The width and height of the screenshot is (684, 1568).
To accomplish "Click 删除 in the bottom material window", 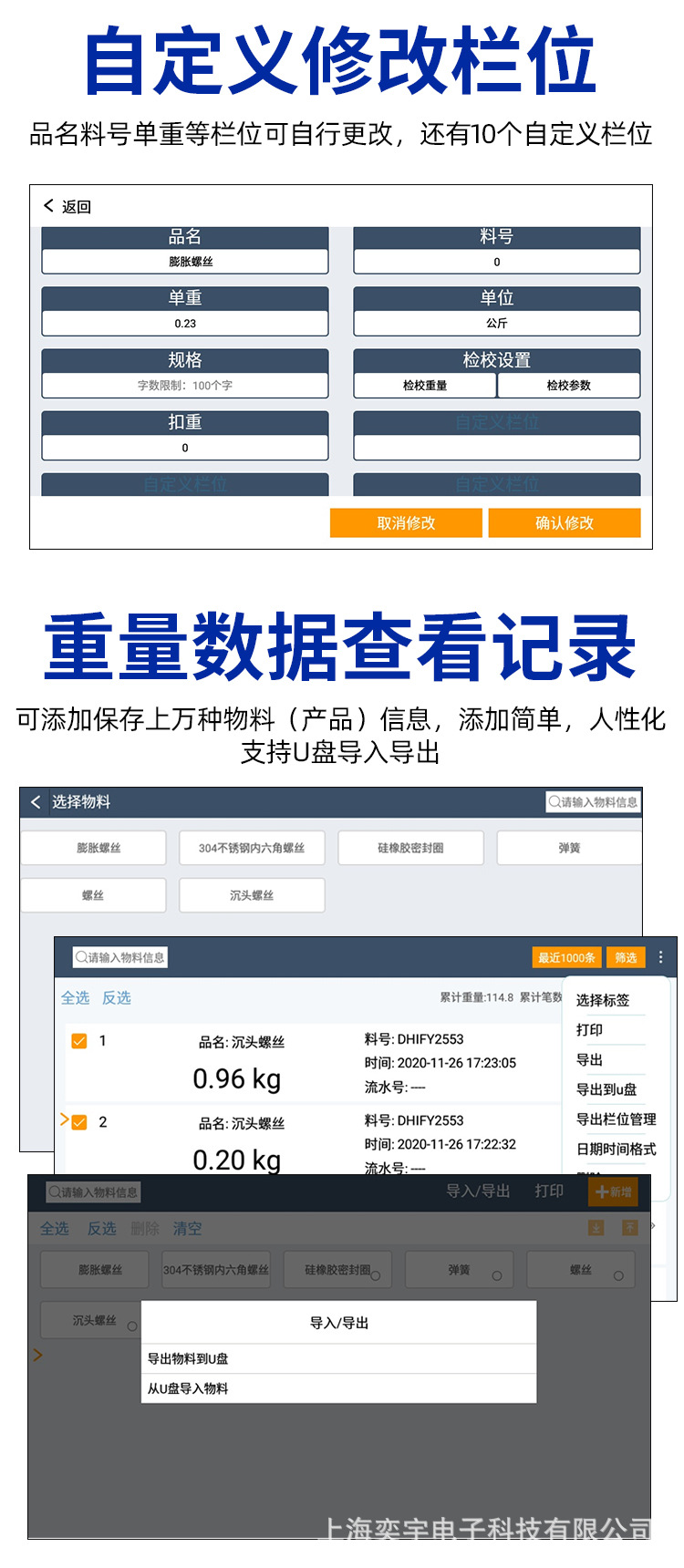I will (x=145, y=1228).
